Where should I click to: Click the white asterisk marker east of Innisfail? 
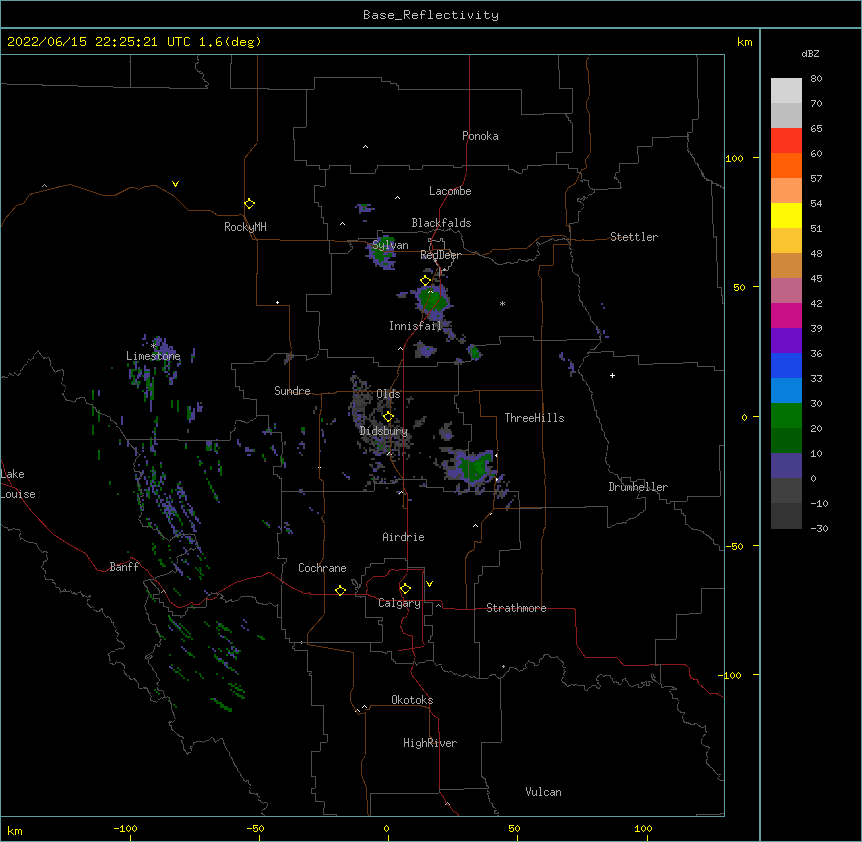[502, 303]
